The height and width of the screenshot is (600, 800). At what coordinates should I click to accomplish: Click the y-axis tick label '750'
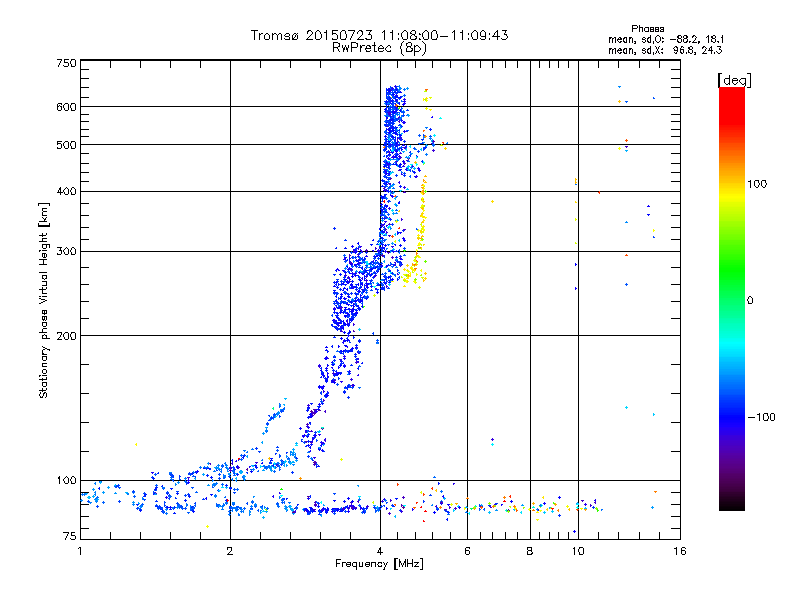pos(66,63)
